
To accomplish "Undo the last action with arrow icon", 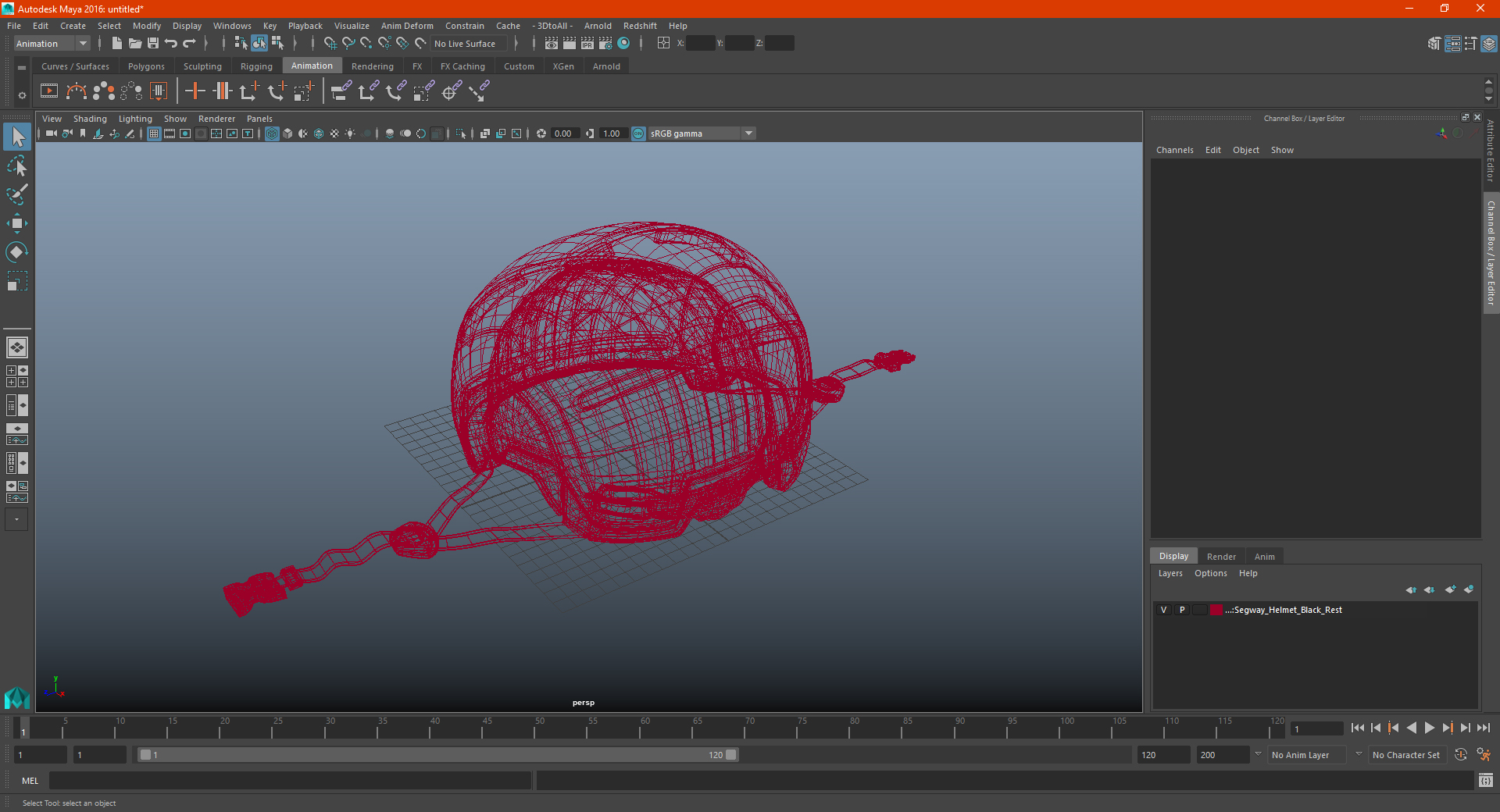I will 171,44.
